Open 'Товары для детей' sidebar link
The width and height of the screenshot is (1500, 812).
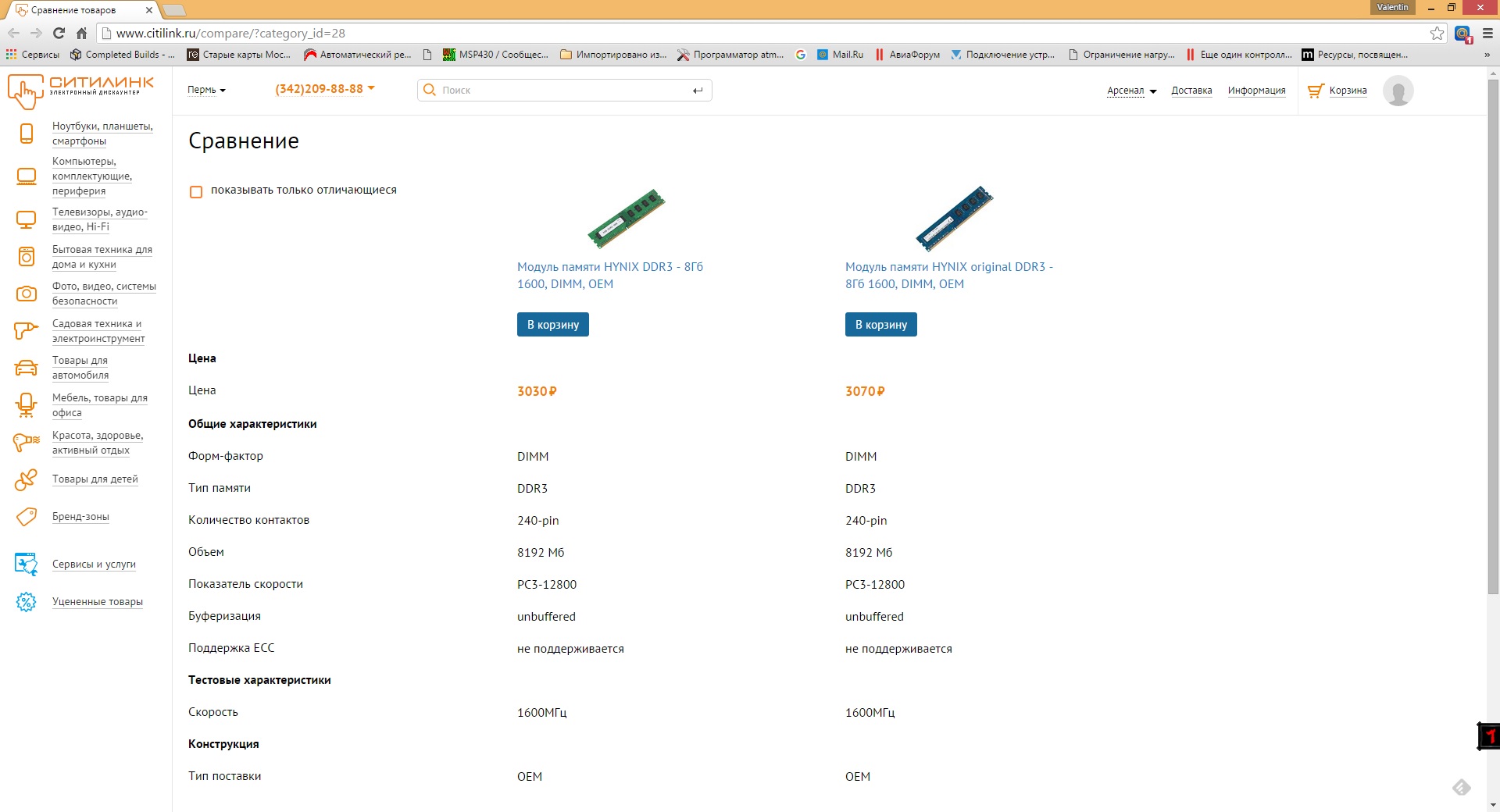95,479
